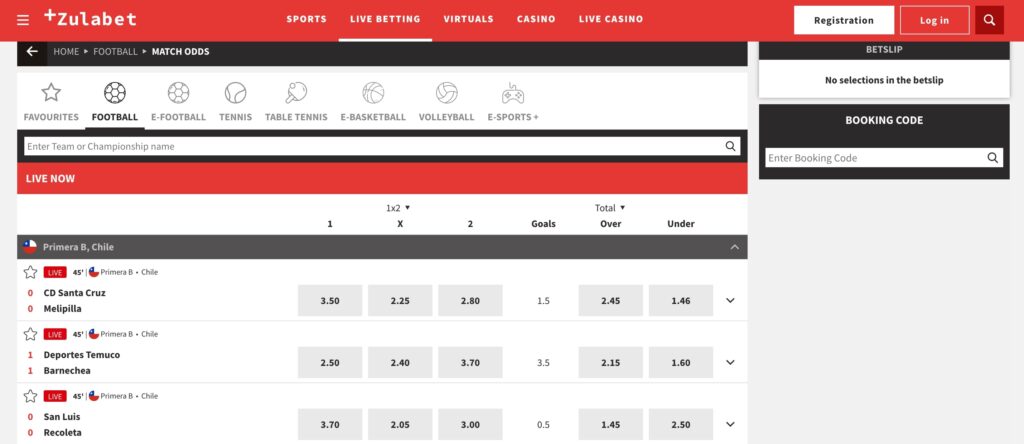Click the LIVE NOW banner
1024x444 pixels.
point(382,178)
